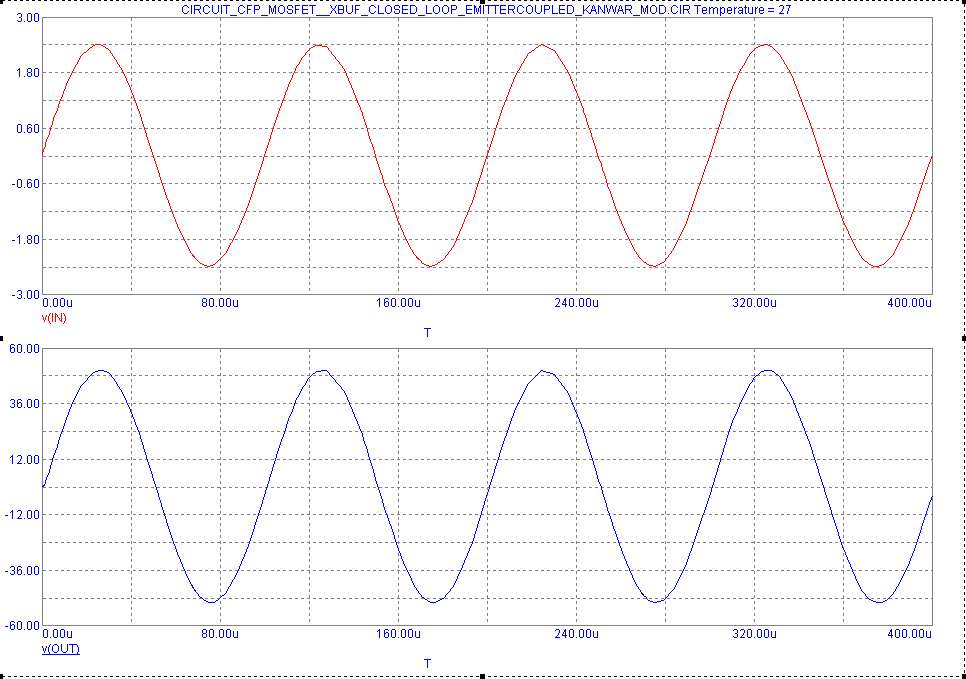Click the 3.00 value on v(IN) Y axis

(x=28, y=18)
